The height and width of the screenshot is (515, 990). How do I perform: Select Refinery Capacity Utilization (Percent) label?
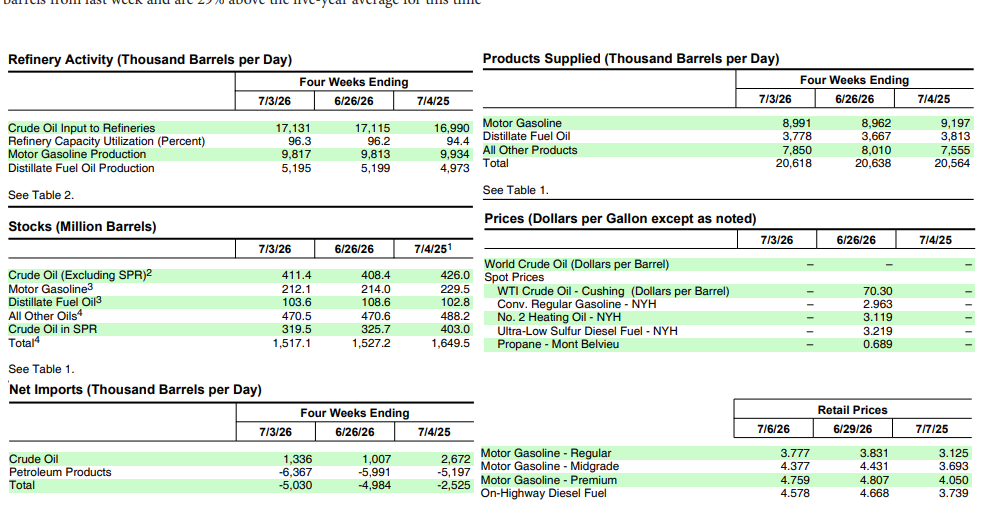[107, 141]
